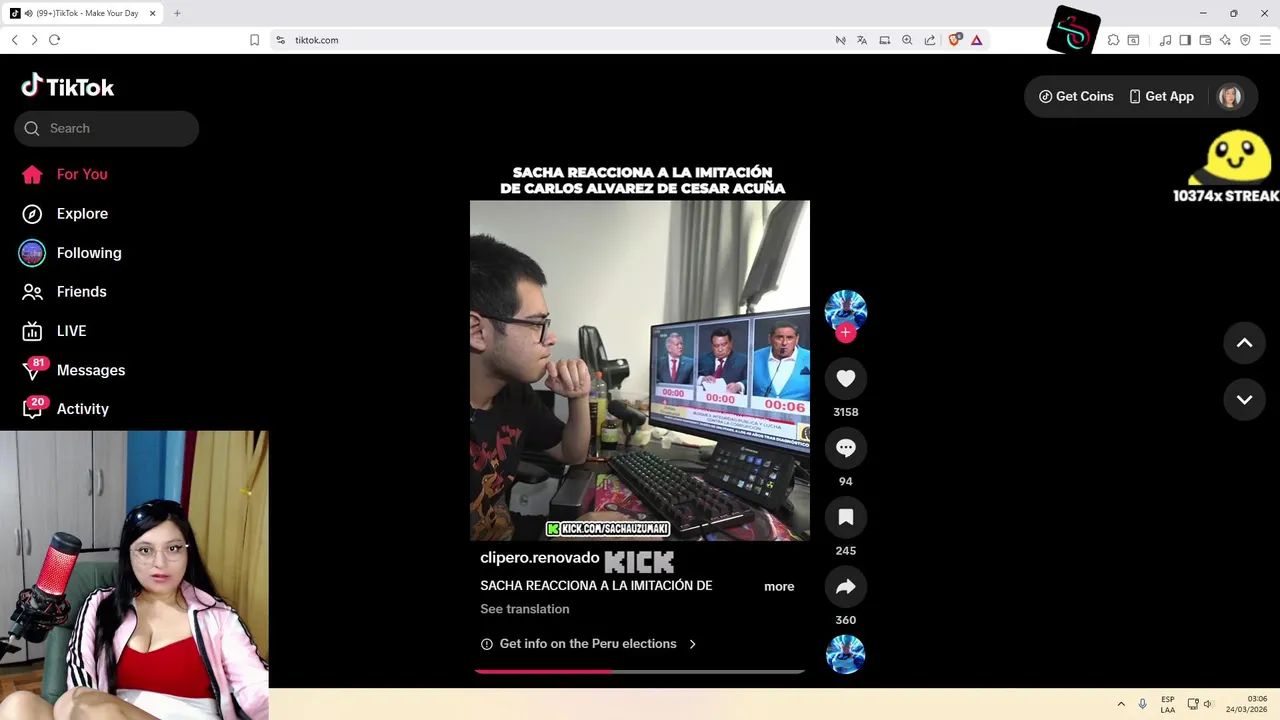The height and width of the screenshot is (720, 1280).
Task: Open the browser extensions puzzle icon
Action: 1113,40
